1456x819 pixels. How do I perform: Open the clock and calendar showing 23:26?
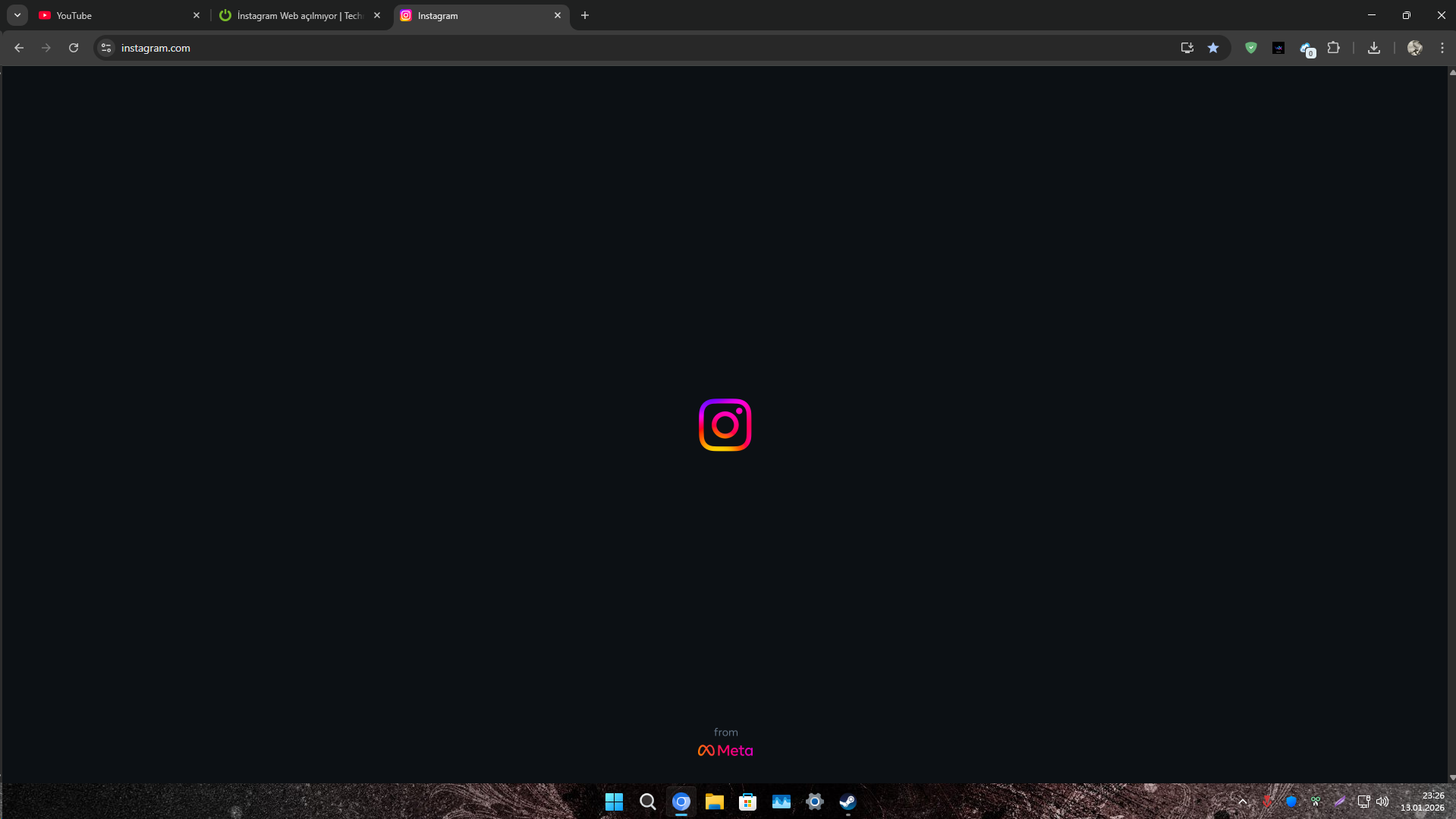pyautogui.click(x=1423, y=802)
